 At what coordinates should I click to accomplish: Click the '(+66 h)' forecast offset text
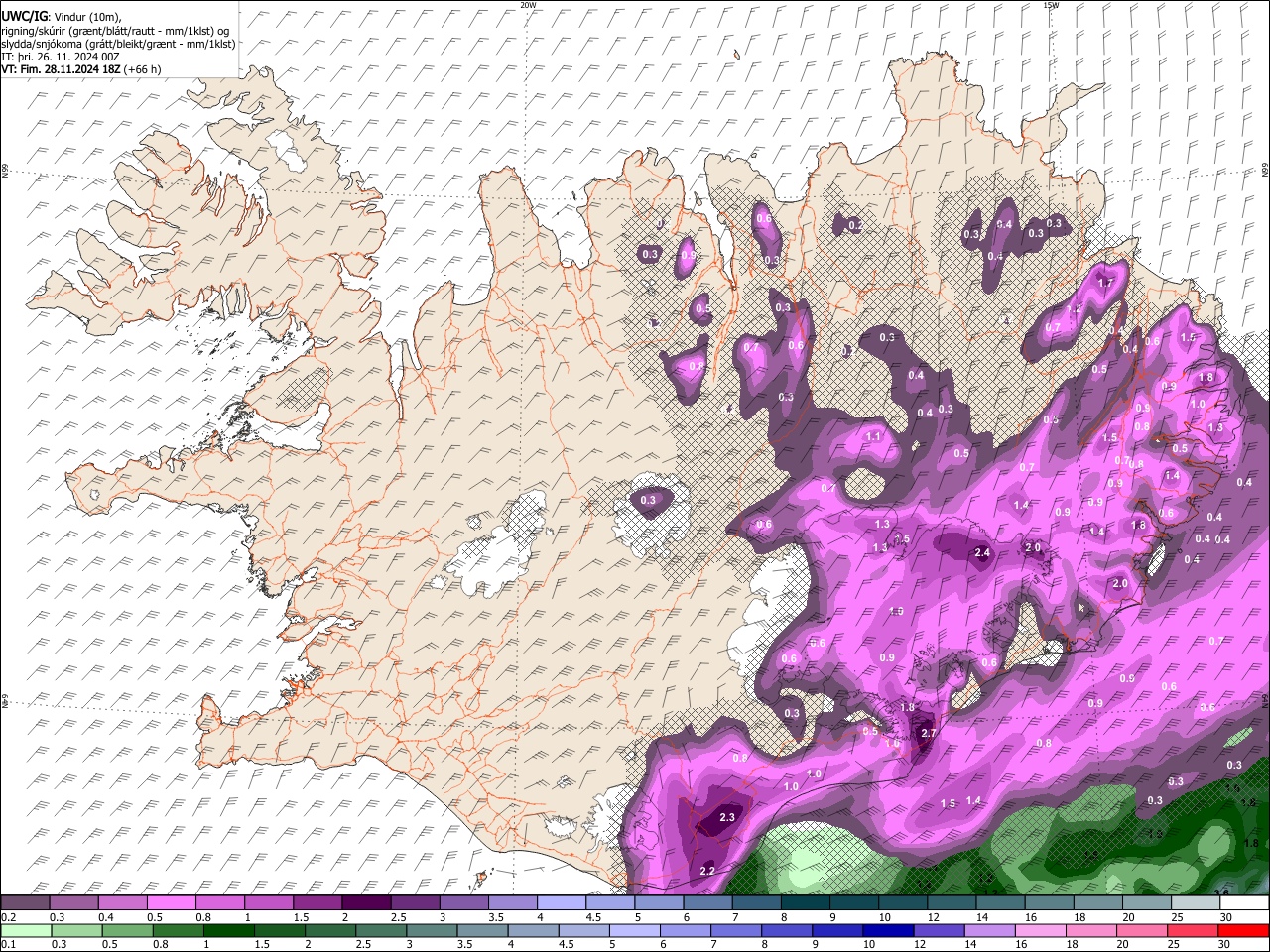[143, 69]
